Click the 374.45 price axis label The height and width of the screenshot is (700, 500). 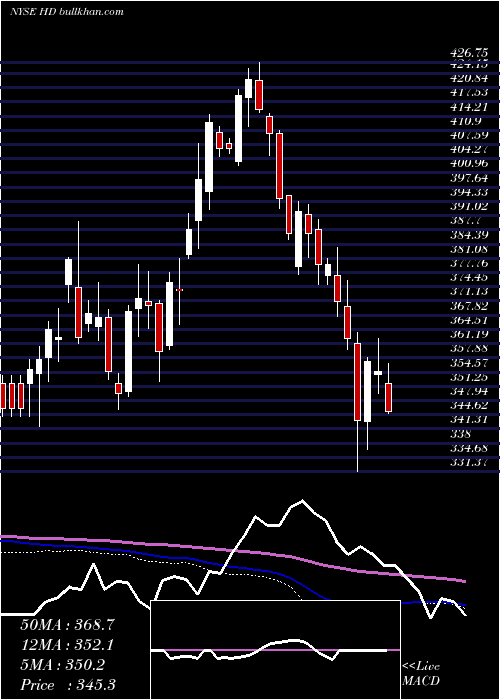coord(468,277)
